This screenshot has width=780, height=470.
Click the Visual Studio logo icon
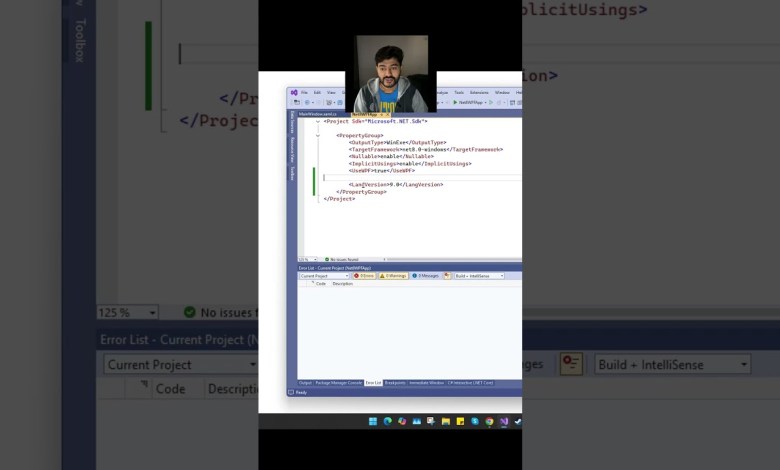(x=294, y=93)
